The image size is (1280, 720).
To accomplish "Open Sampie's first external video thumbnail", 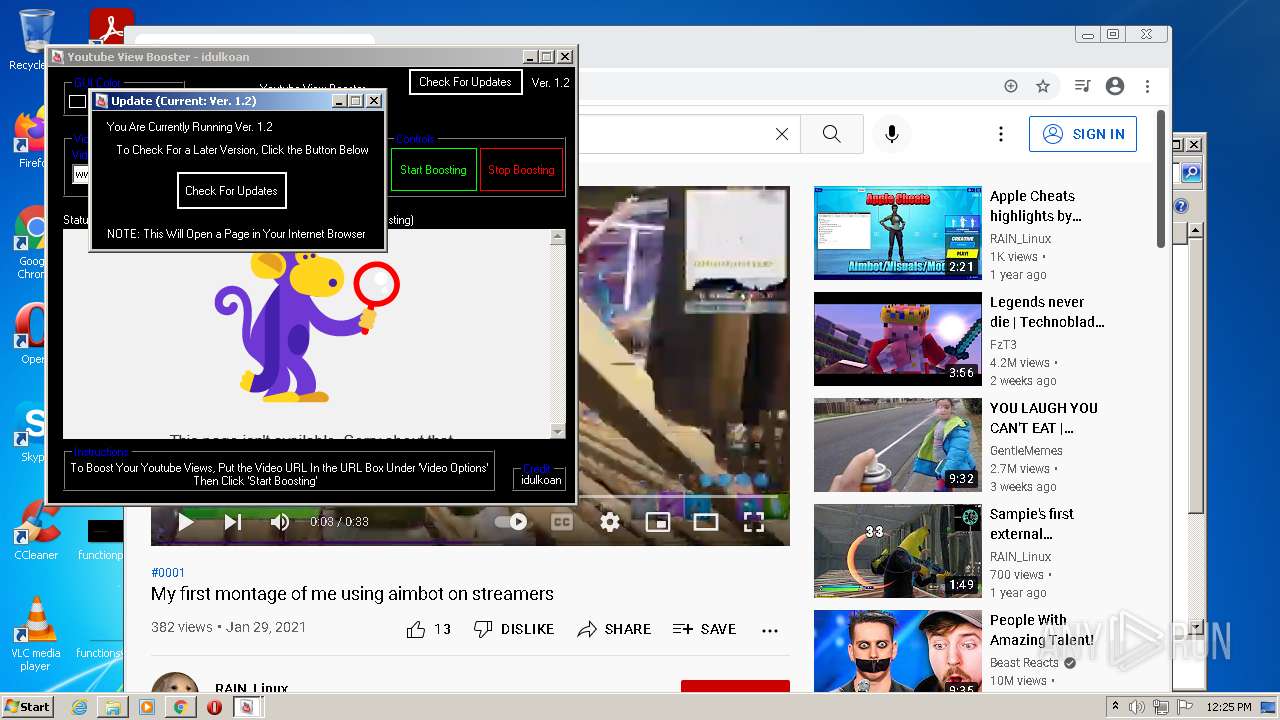I will tap(897, 551).
